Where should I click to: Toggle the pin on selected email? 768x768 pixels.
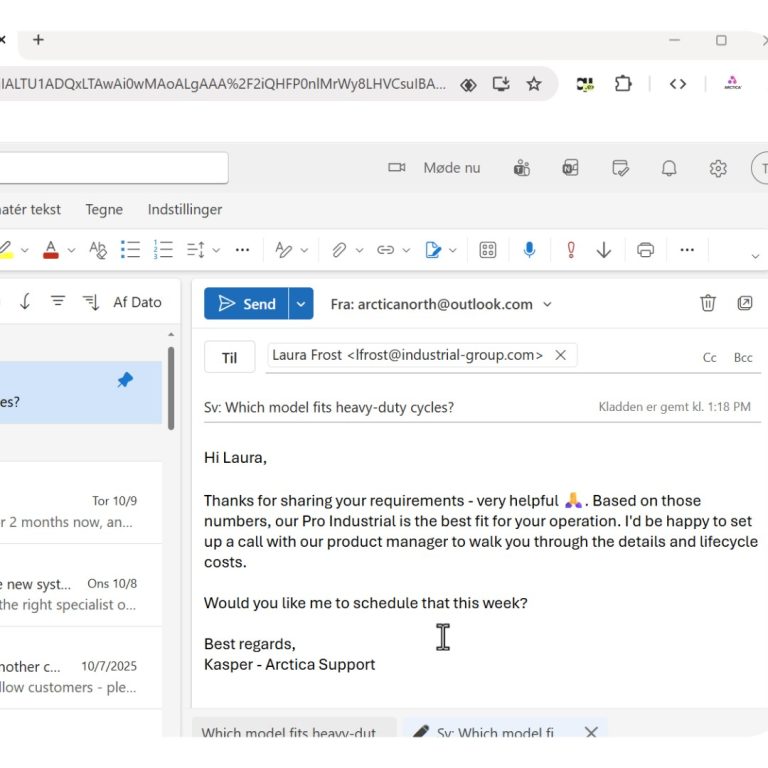(125, 381)
